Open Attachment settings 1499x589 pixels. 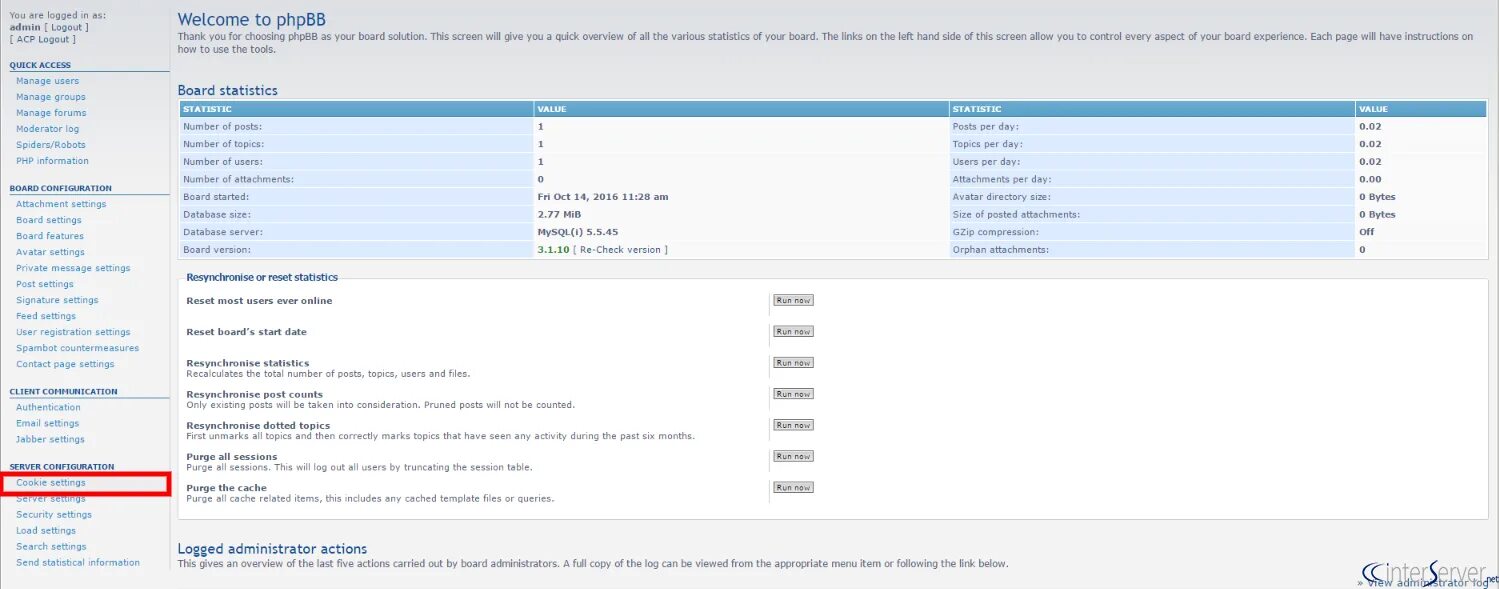point(61,204)
